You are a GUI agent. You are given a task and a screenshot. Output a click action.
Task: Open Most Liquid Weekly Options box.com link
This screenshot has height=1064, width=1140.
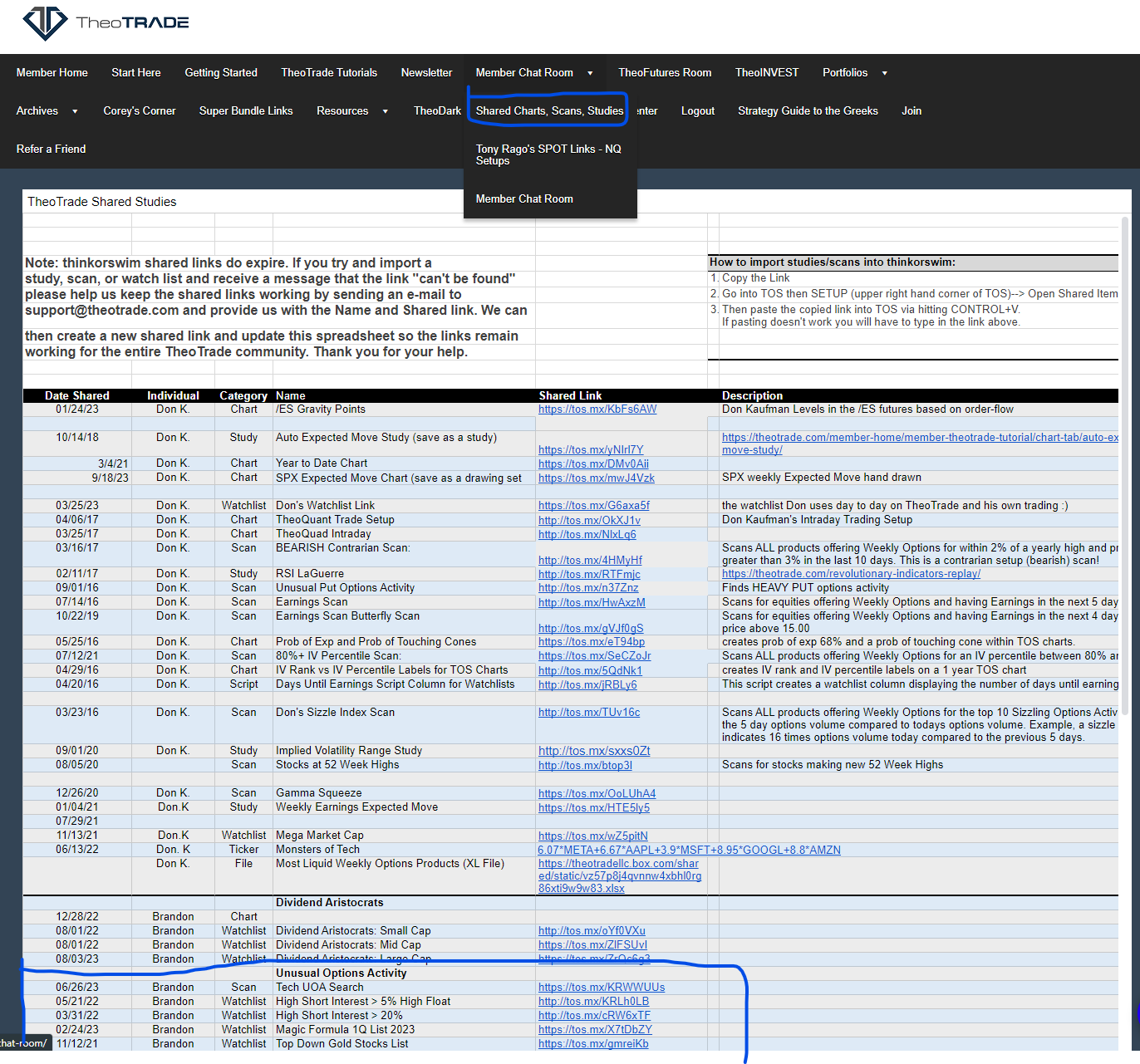tap(620, 876)
